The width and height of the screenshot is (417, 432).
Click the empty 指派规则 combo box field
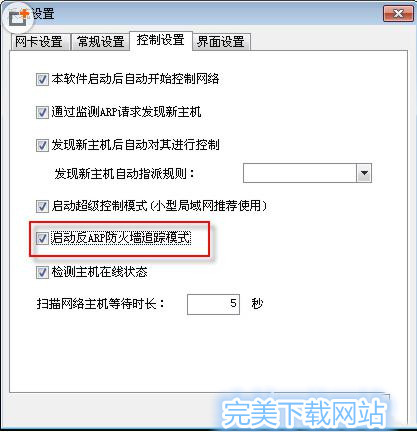[300, 173]
